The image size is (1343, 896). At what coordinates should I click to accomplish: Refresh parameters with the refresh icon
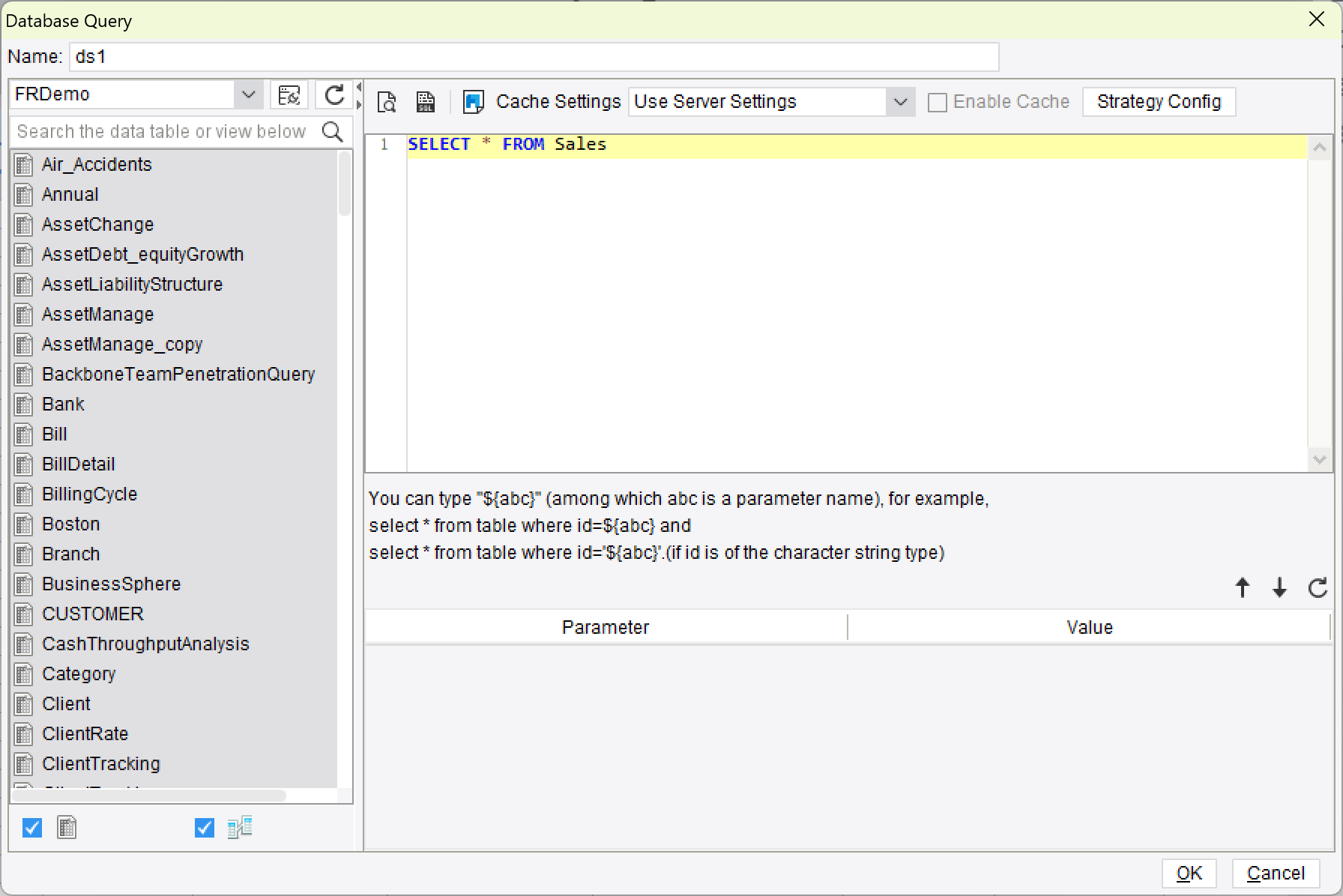[x=1317, y=587]
